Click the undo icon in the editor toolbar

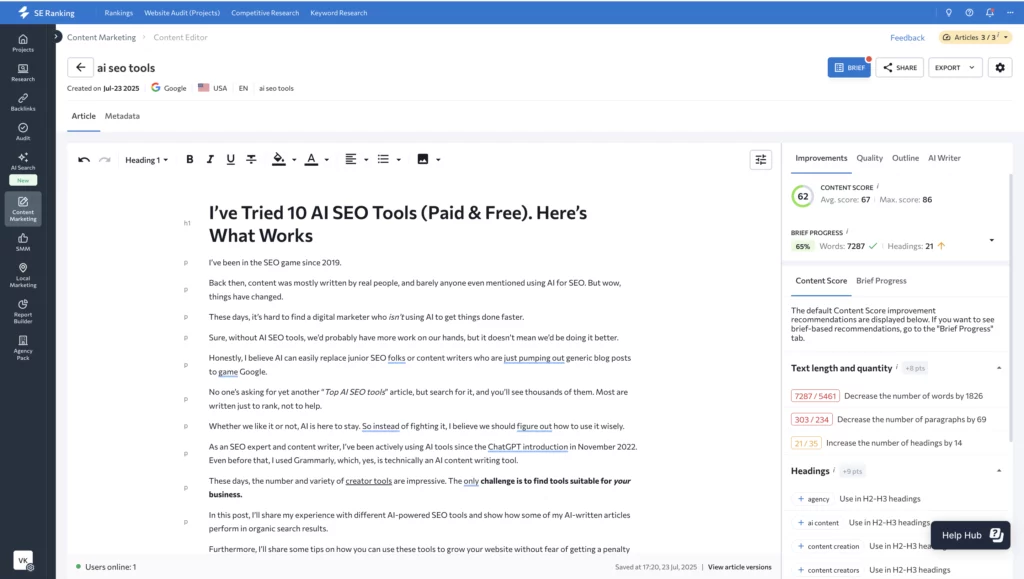(84, 159)
